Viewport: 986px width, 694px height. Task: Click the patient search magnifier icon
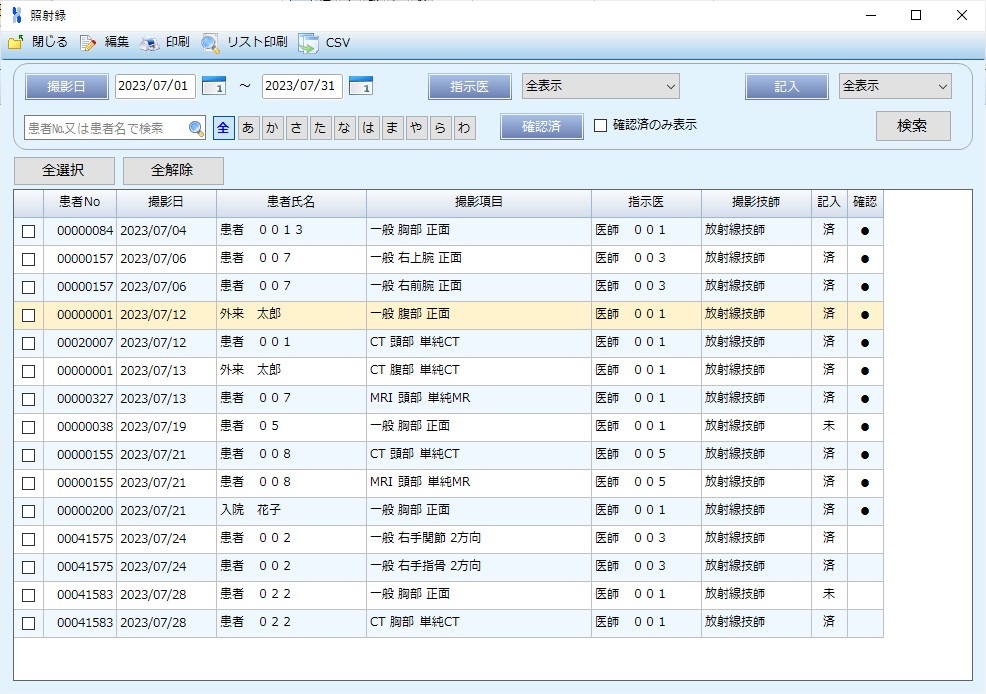tap(196, 128)
